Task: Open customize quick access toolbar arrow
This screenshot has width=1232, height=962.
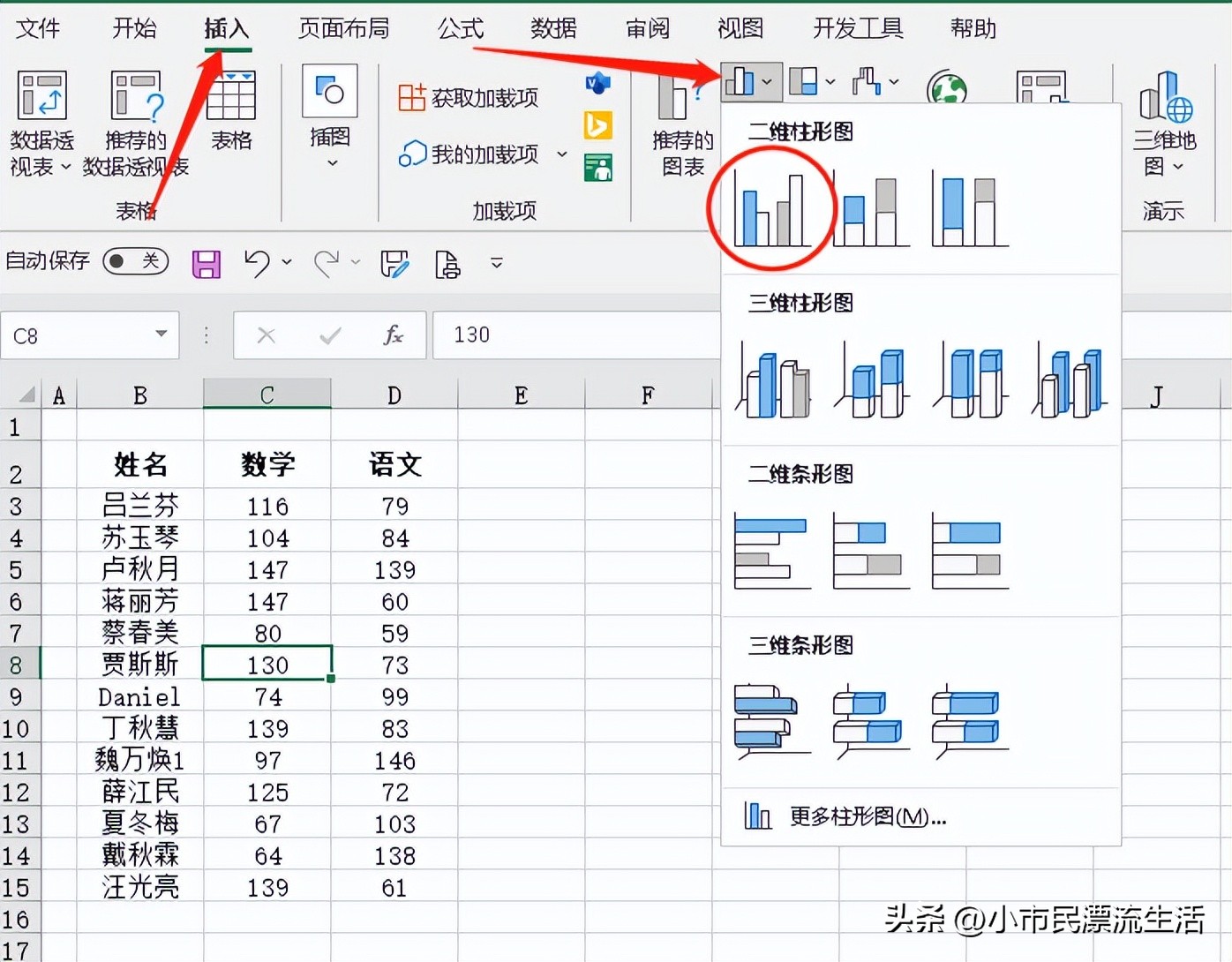Action: coord(497,263)
